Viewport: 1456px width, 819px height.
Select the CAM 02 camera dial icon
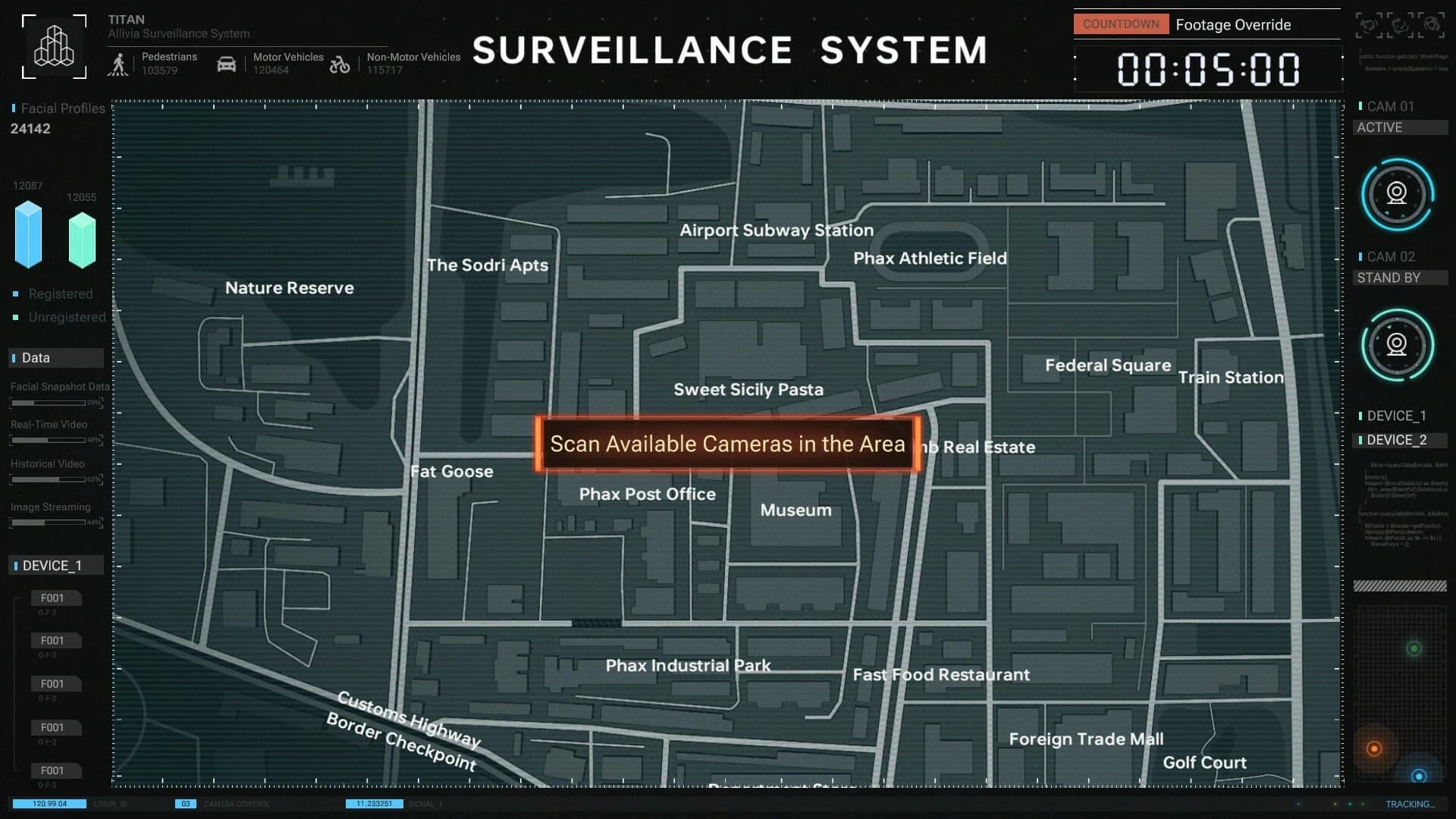[x=1397, y=345]
